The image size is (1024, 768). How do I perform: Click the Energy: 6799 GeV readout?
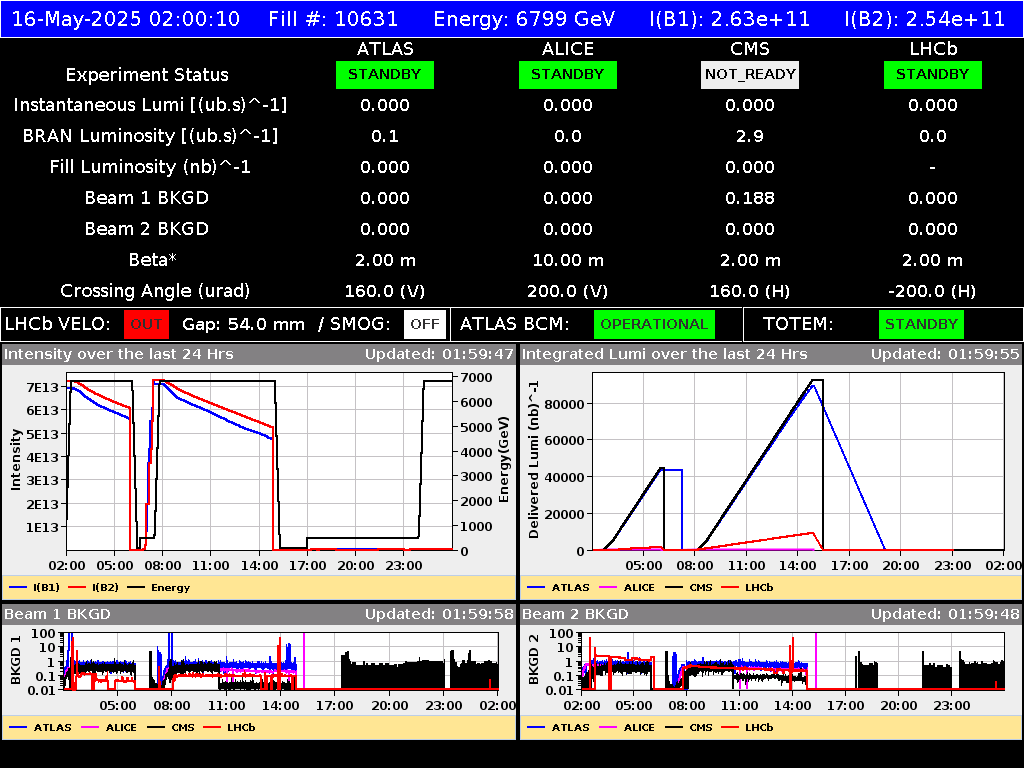pos(524,19)
